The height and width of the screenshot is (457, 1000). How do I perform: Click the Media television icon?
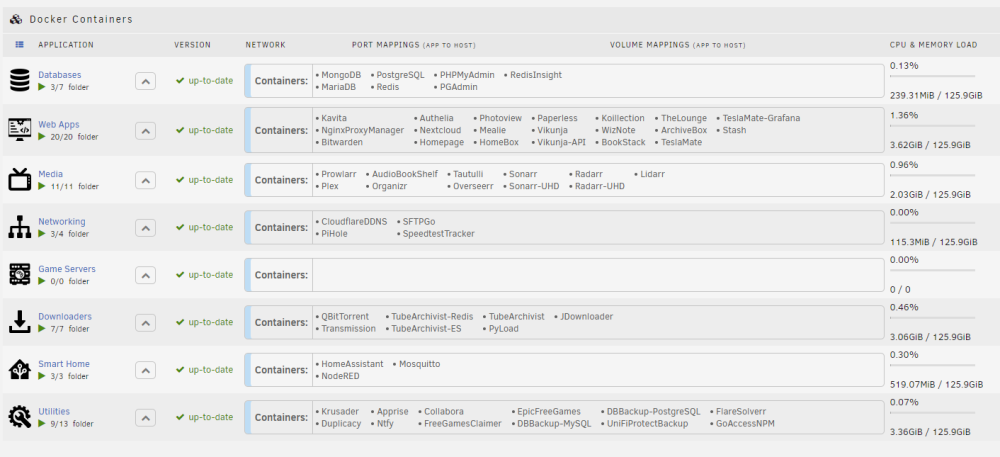click(20, 179)
